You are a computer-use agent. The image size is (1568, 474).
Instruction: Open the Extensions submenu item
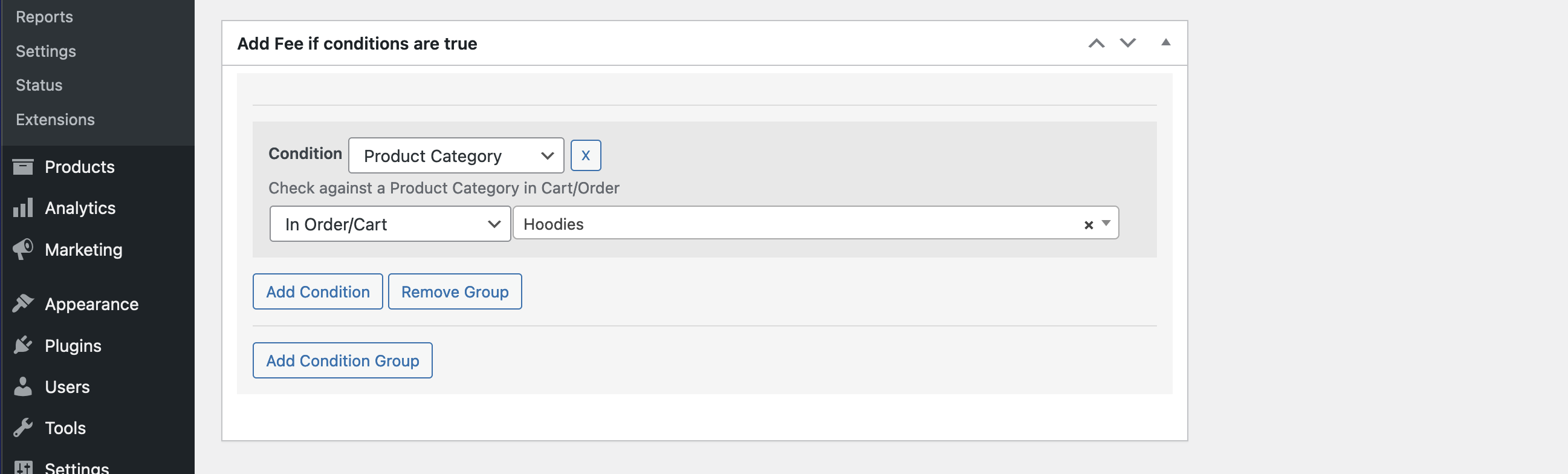pyautogui.click(x=56, y=119)
